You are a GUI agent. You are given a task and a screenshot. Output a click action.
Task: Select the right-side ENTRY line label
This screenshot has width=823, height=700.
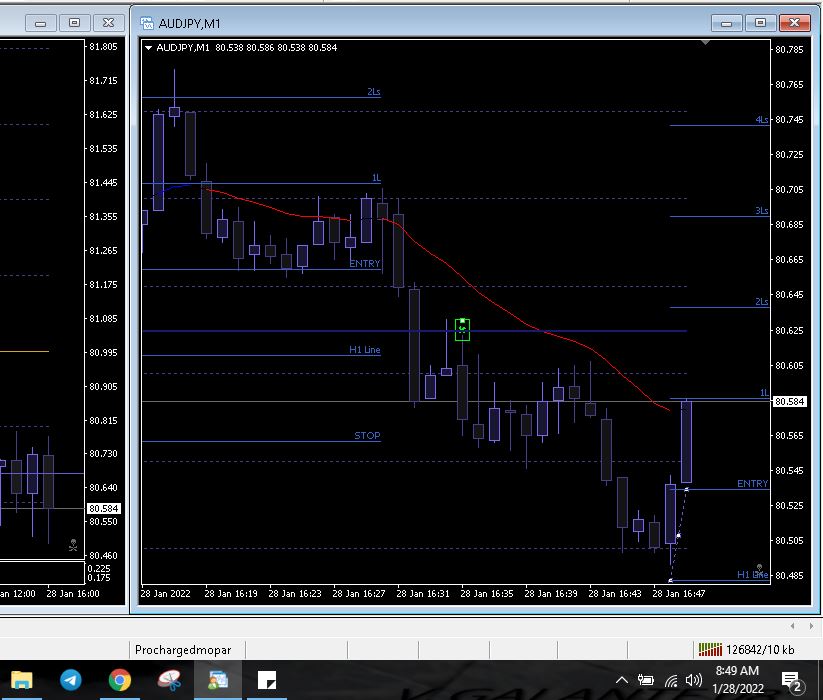click(x=753, y=484)
